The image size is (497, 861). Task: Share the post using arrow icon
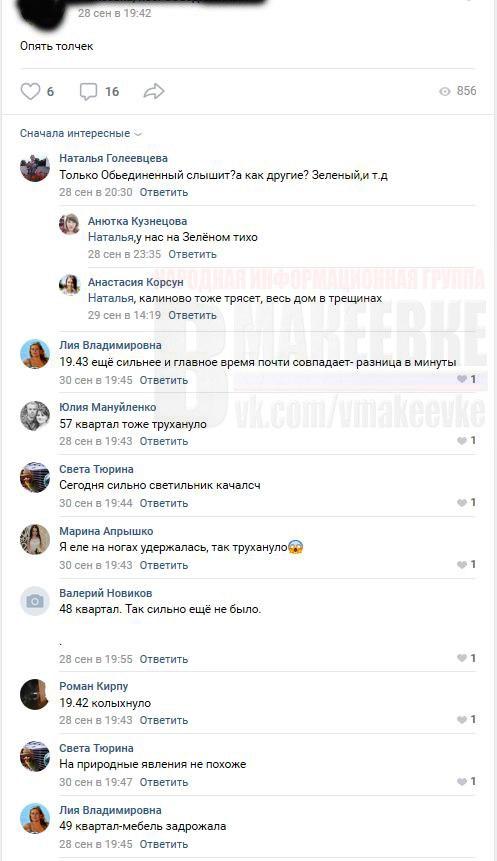click(154, 91)
